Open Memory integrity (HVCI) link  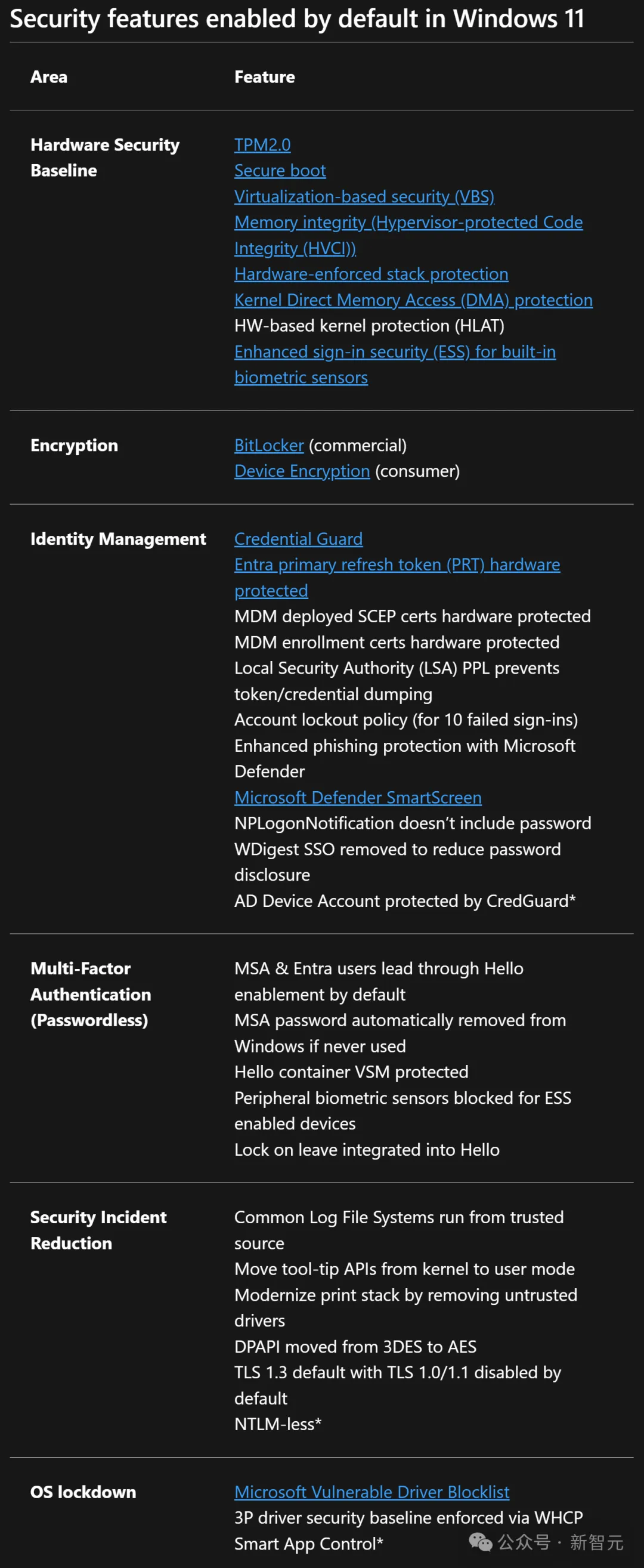(408, 235)
